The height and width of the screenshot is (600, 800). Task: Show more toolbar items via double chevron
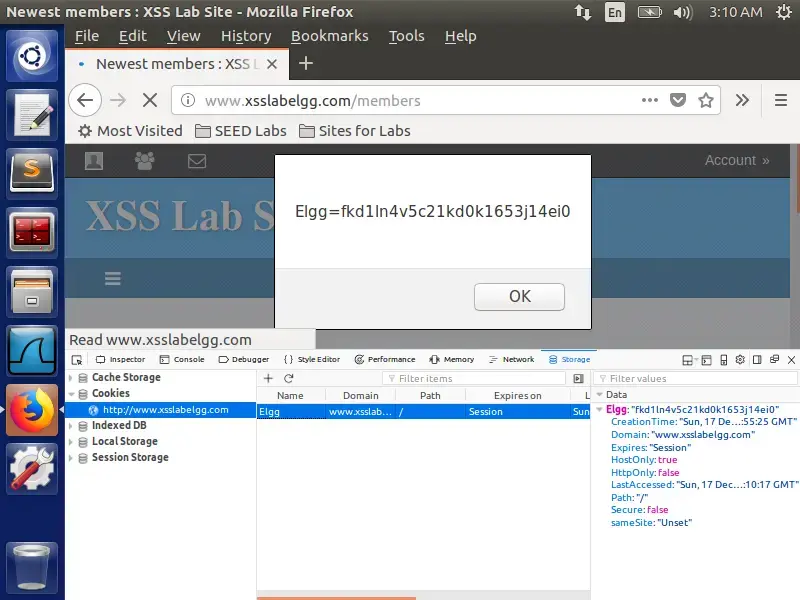tap(742, 100)
